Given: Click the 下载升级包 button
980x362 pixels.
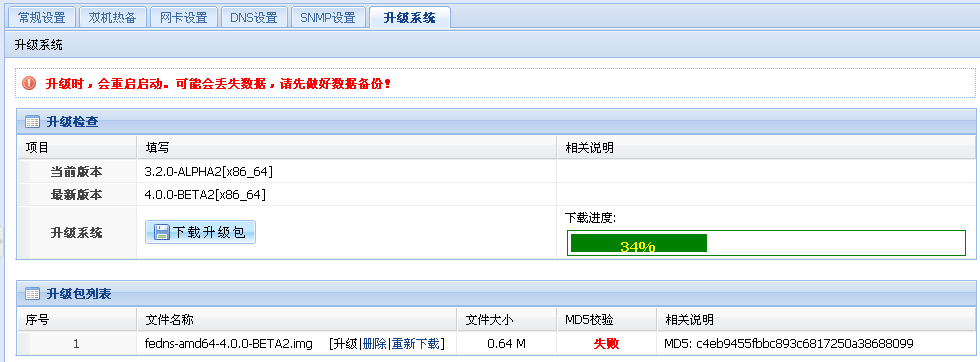Looking at the screenshot, I should pos(201,233).
